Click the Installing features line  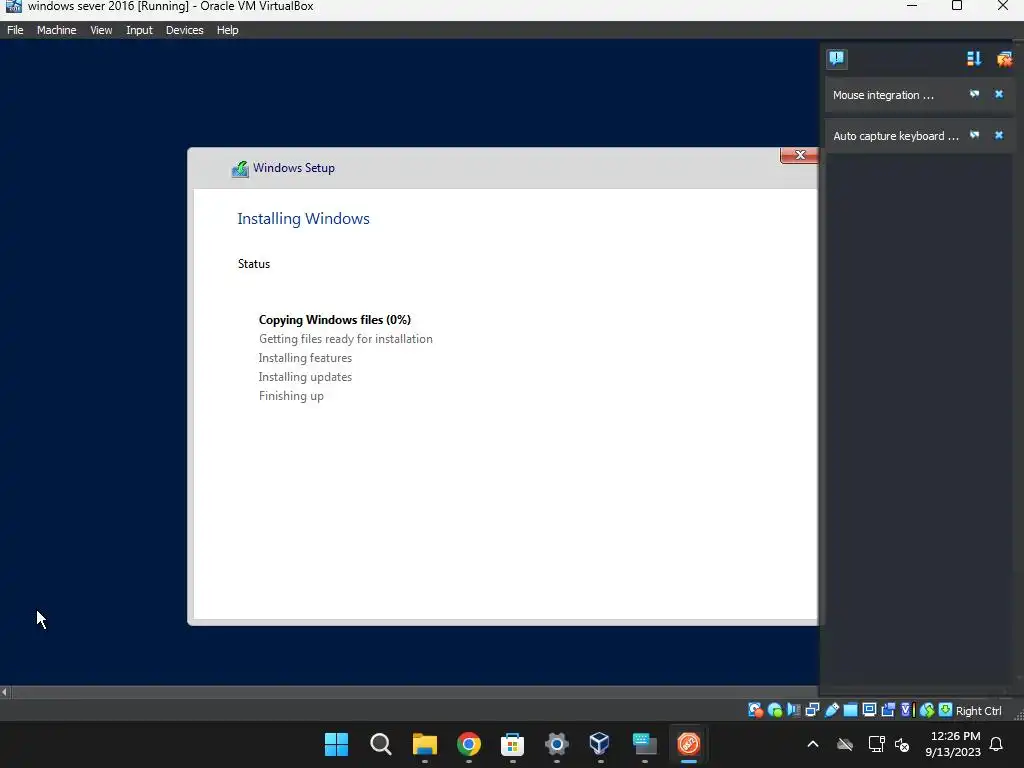[305, 358]
